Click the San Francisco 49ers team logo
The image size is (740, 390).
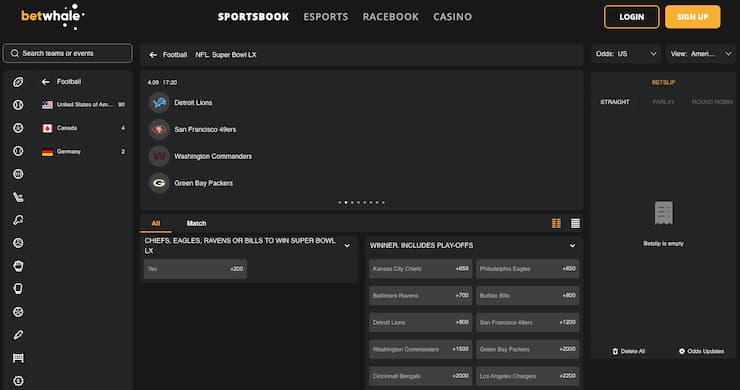coord(159,129)
